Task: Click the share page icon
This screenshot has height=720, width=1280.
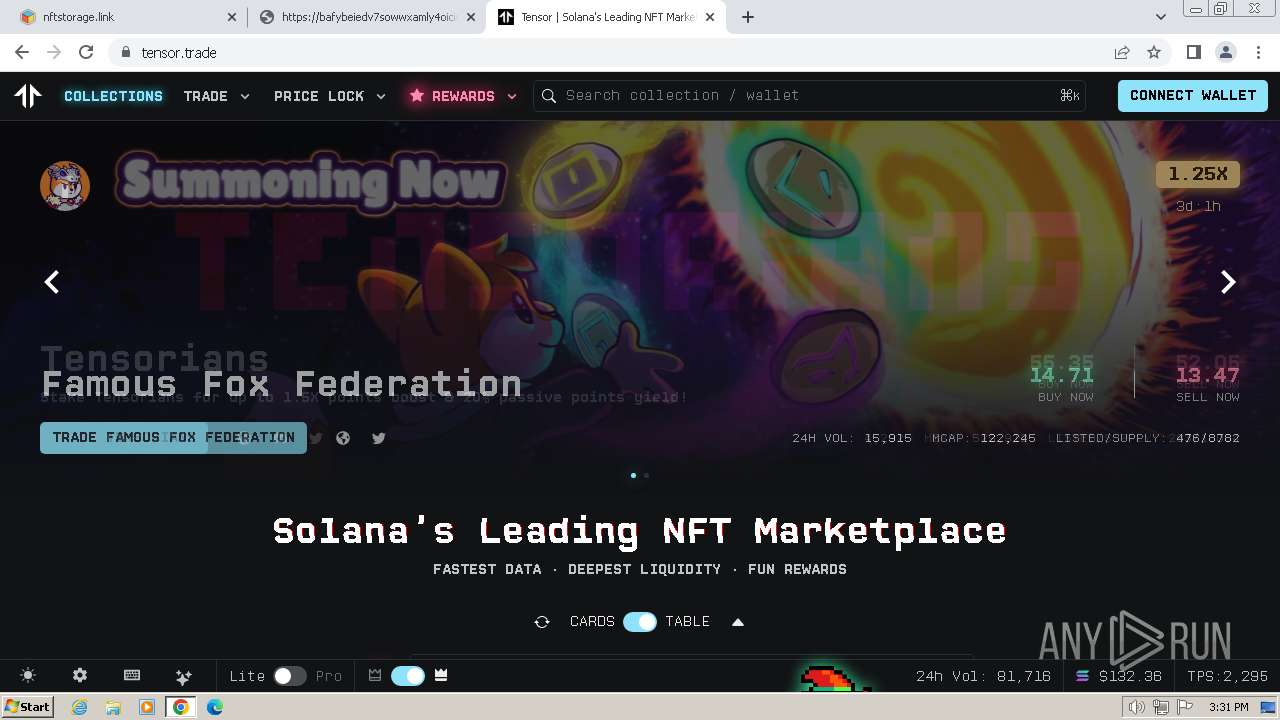Action: [x=1122, y=52]
